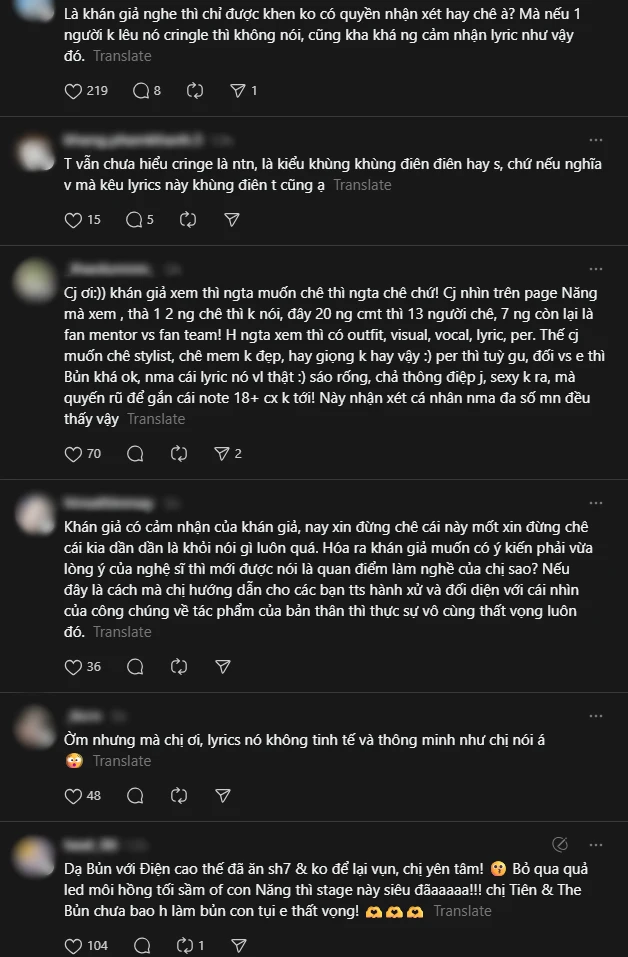Share the top comment with 1 share
The height and width of the screenshot is (957, 628).
pos(237,91)
